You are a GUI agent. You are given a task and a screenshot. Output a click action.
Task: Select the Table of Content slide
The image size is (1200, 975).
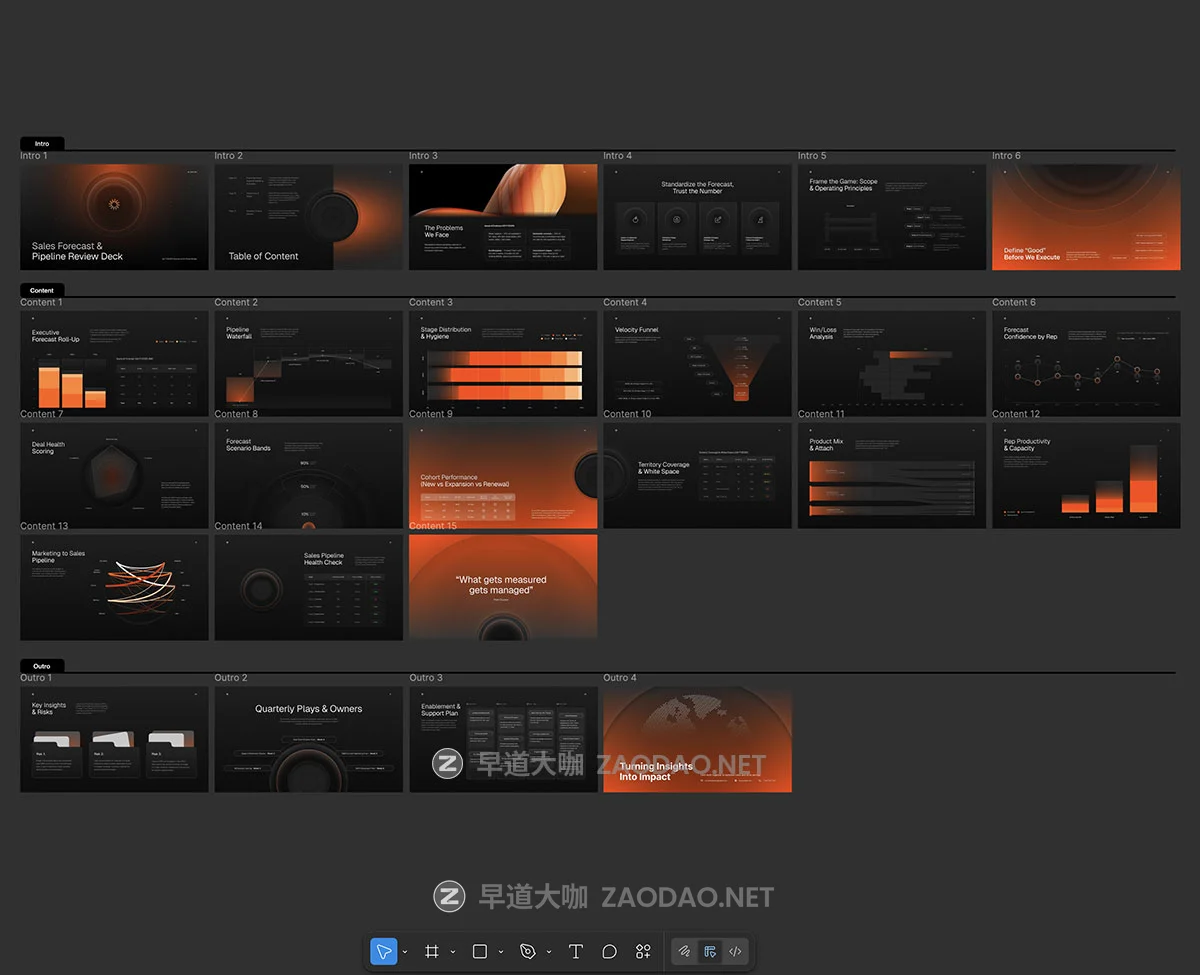point(308,217)
